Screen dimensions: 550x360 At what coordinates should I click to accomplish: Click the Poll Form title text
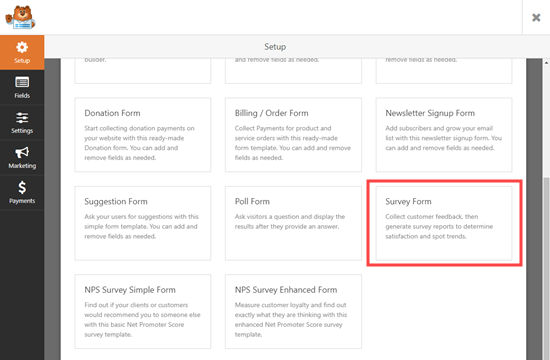click(x=252, y=201)
